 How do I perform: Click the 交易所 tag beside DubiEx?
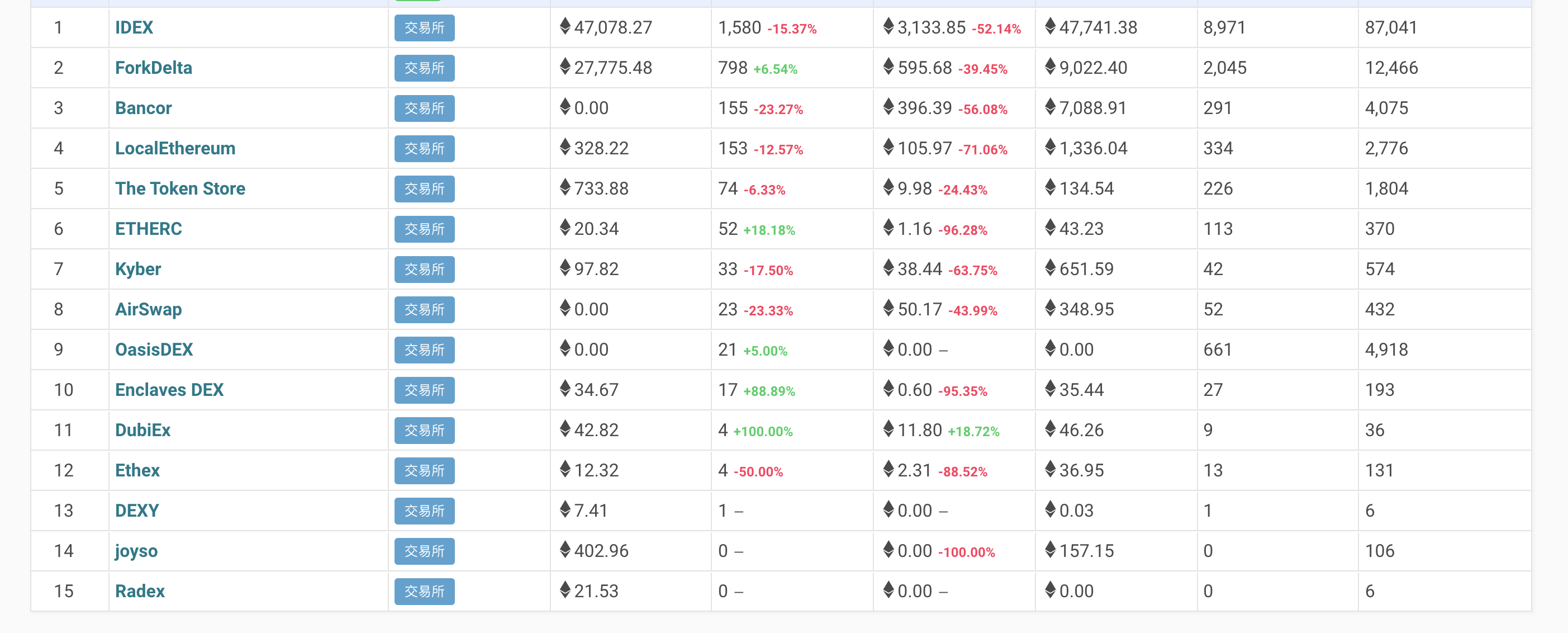point(424,430)
